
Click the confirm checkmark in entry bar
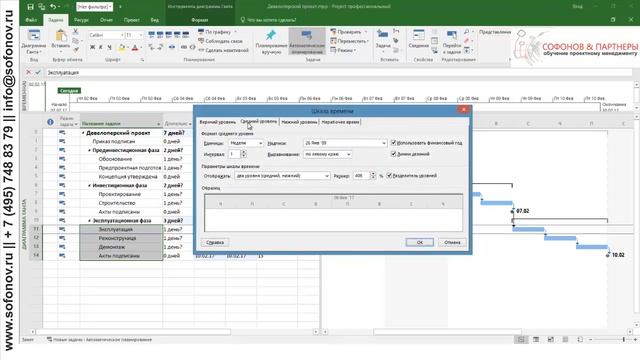(38, 72)
